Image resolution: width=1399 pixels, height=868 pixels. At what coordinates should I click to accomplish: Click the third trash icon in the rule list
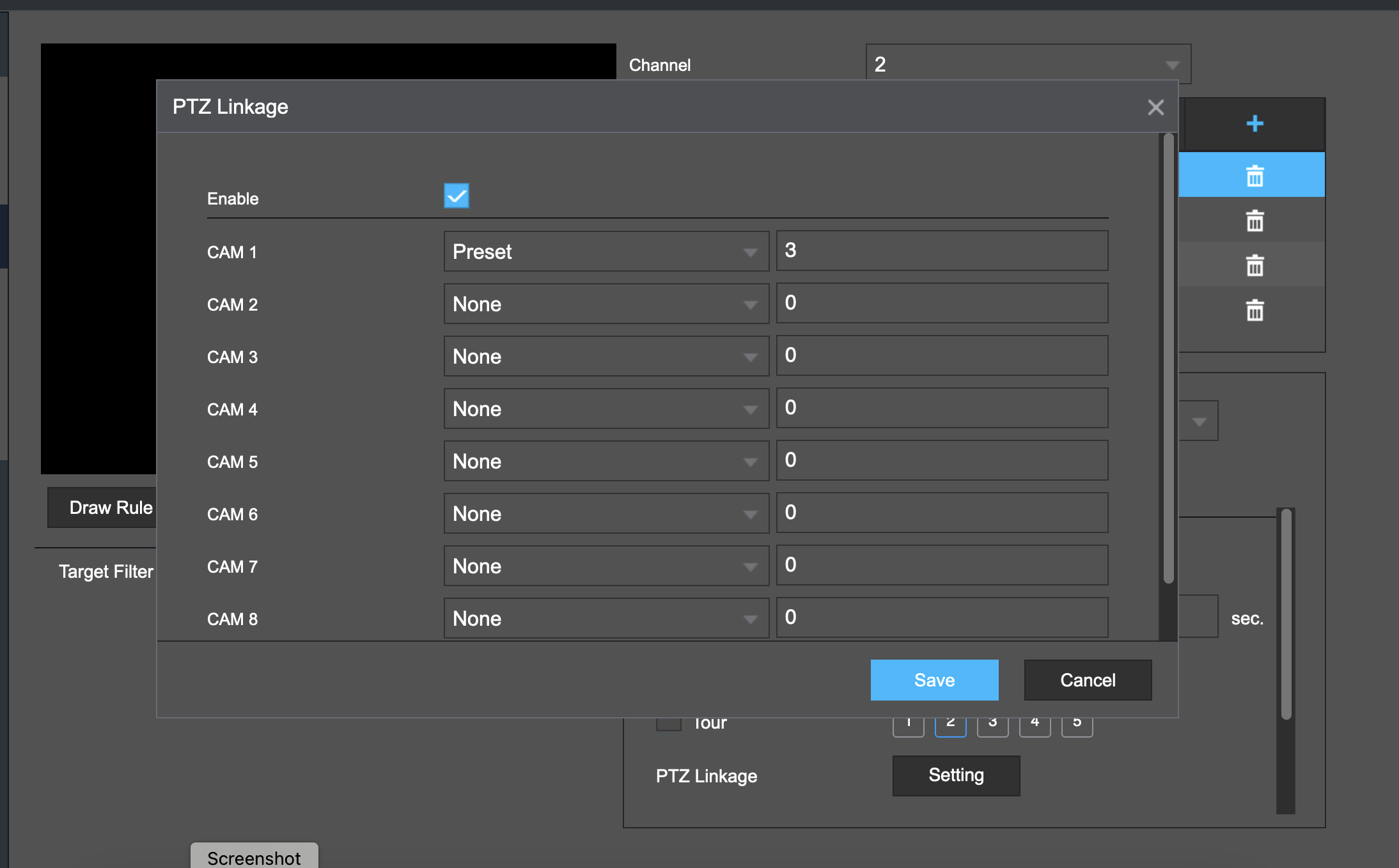(1254, 265)
